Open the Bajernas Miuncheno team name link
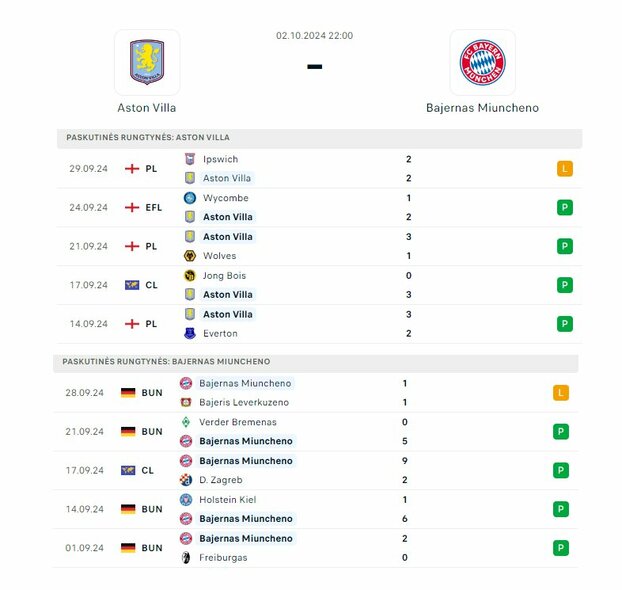Screen dimensions: 622x590 tap(482, 107)
